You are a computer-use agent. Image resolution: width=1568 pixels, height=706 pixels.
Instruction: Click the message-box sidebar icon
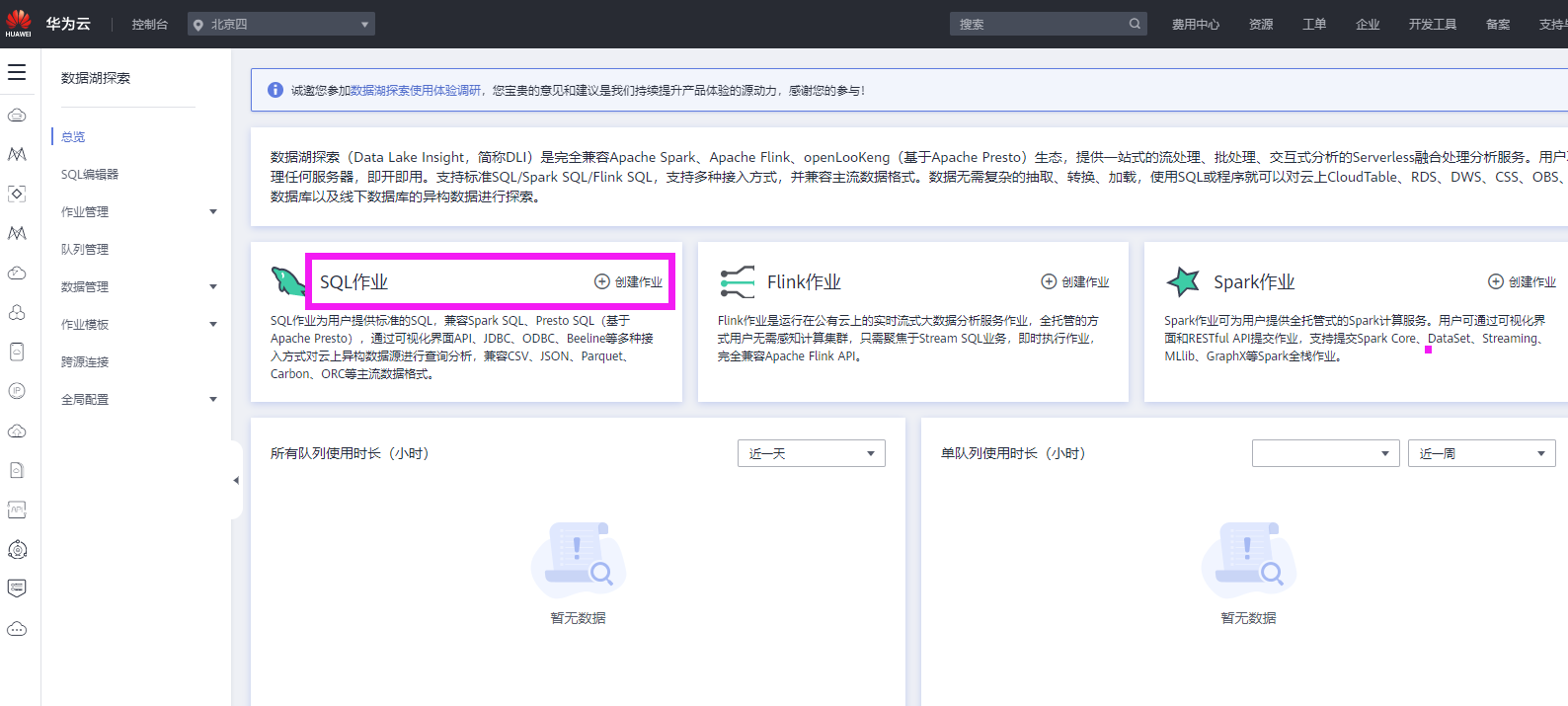17,588
